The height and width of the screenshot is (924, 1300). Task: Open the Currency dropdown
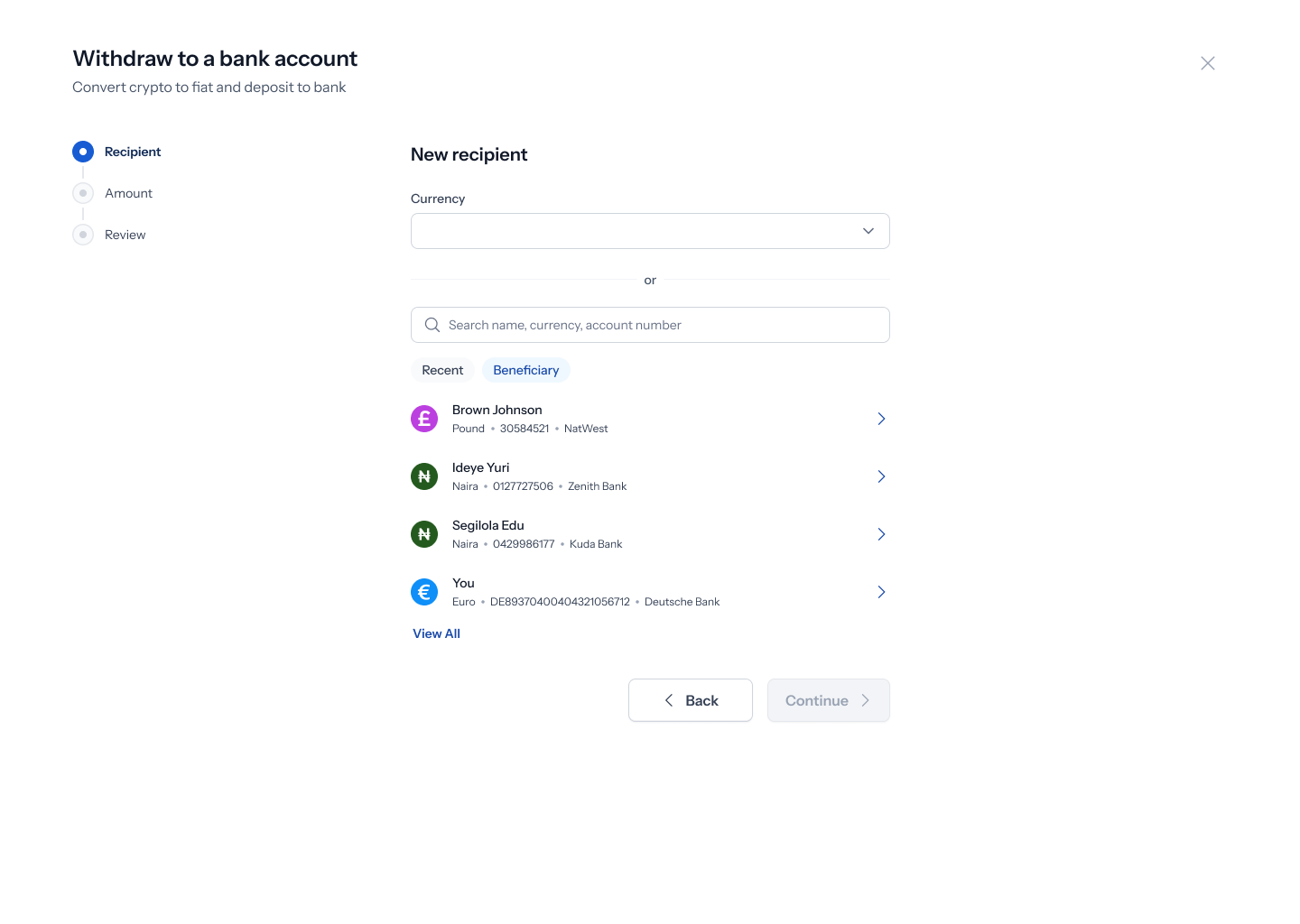pyautogui.click(x=650, y=231)
